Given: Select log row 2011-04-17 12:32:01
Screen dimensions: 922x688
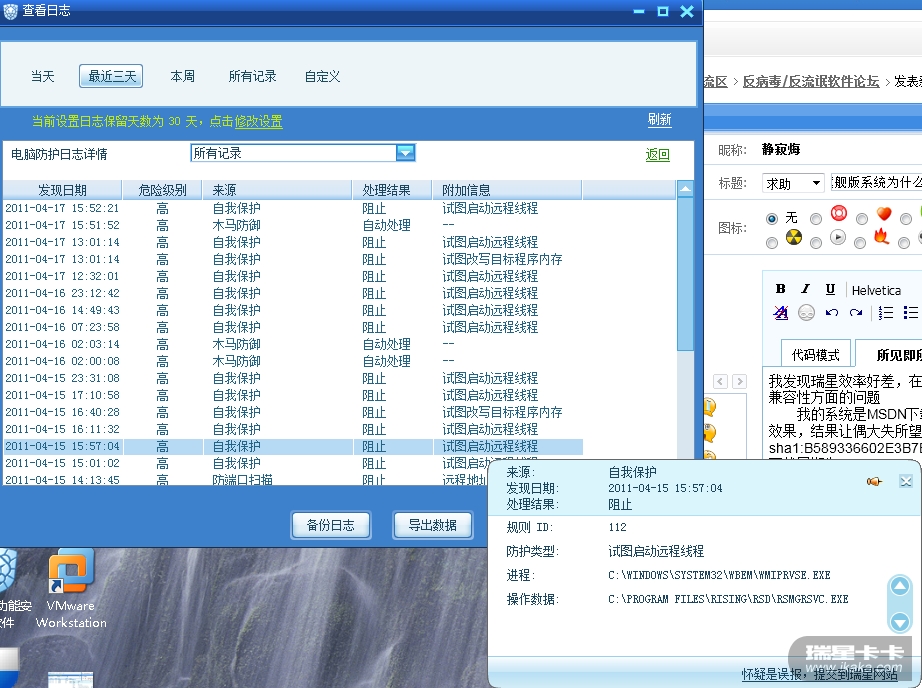Looking at the screenshot, I should tap(293, 276).
